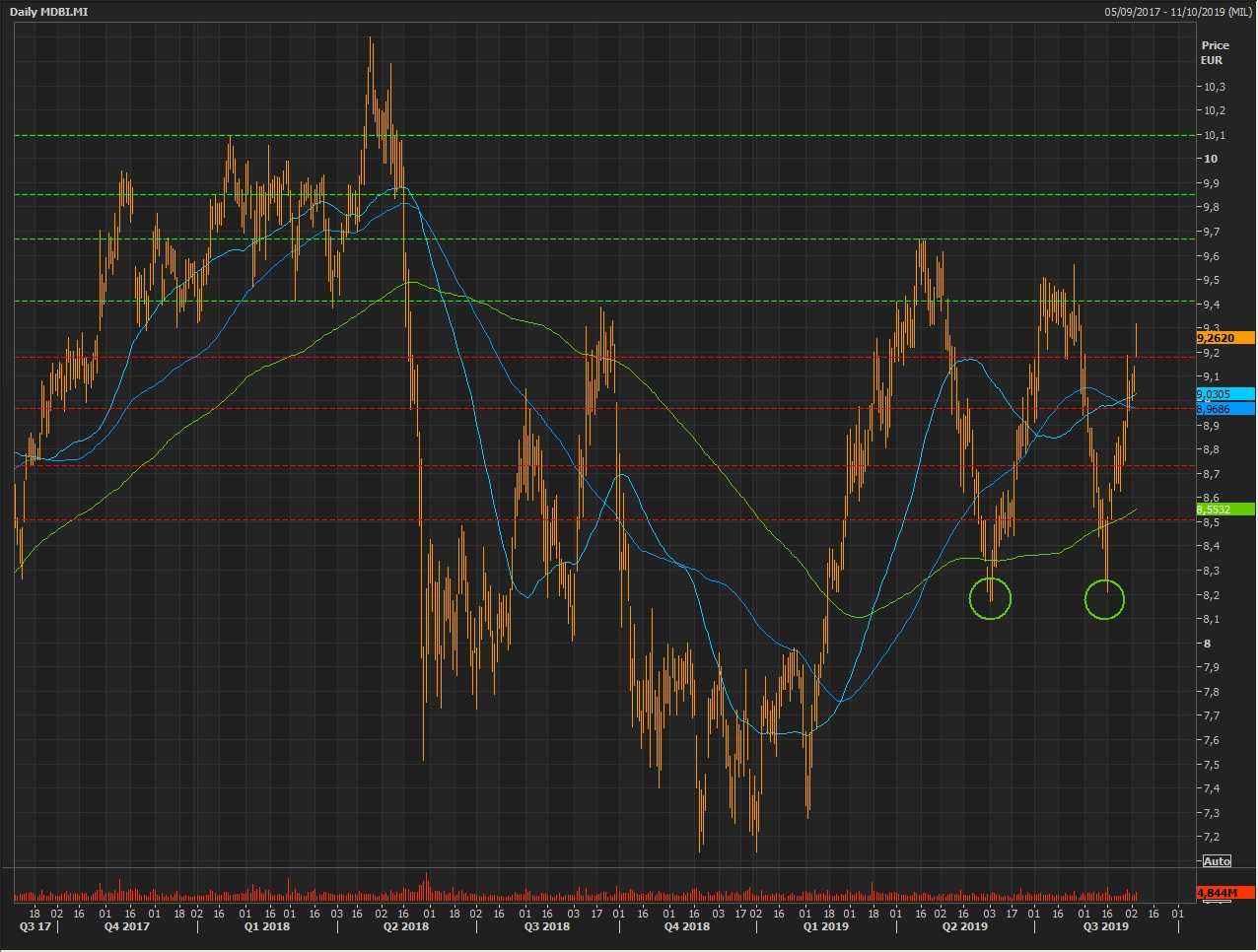Image resolution: width=1258 pixels, height=952 pixels.
Task: Click the Q4 2018 label on the time axis
Action: 686,926
